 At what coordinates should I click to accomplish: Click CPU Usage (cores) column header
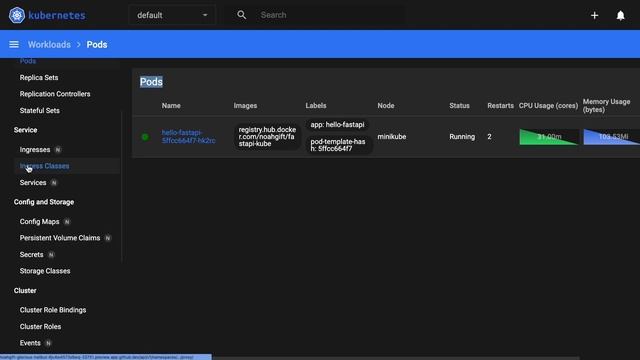(548, 106)
